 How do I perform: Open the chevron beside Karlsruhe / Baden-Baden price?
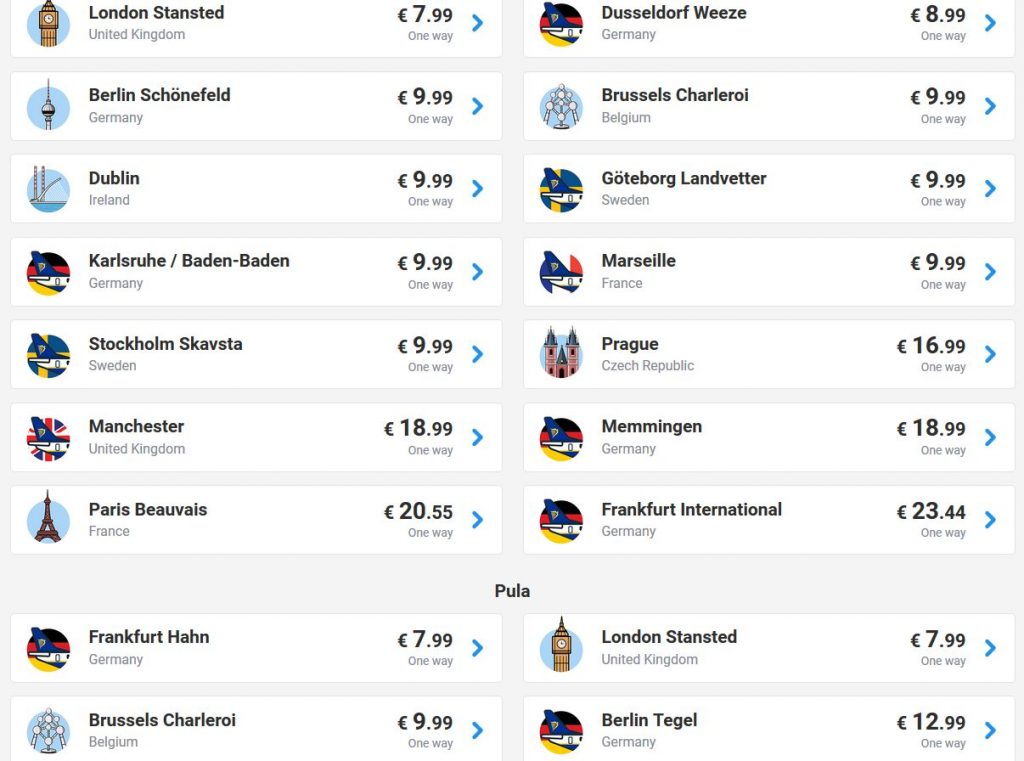pyautogui.click(x=477, y=272)
